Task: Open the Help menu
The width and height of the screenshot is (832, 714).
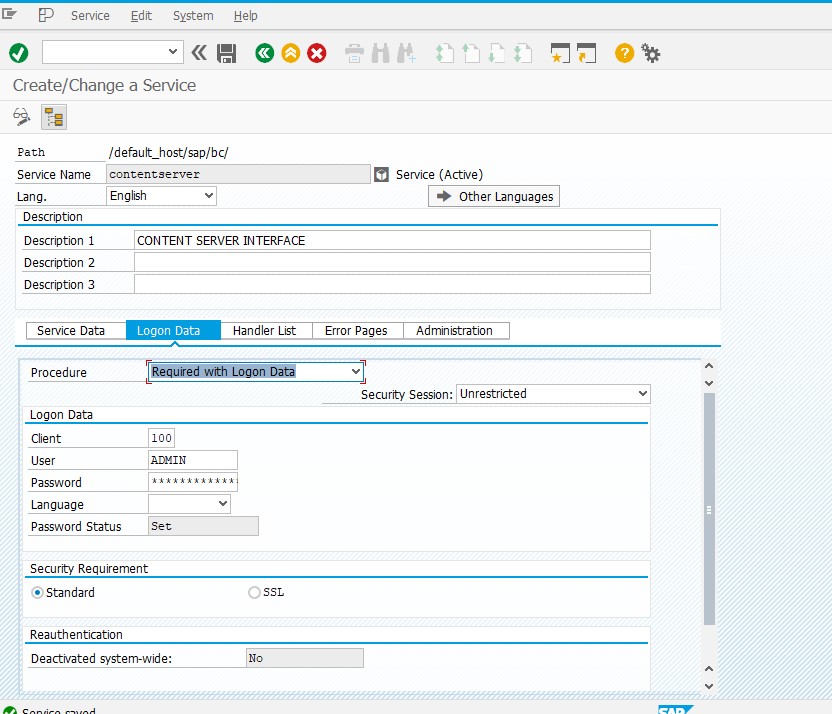Action: 246,16
